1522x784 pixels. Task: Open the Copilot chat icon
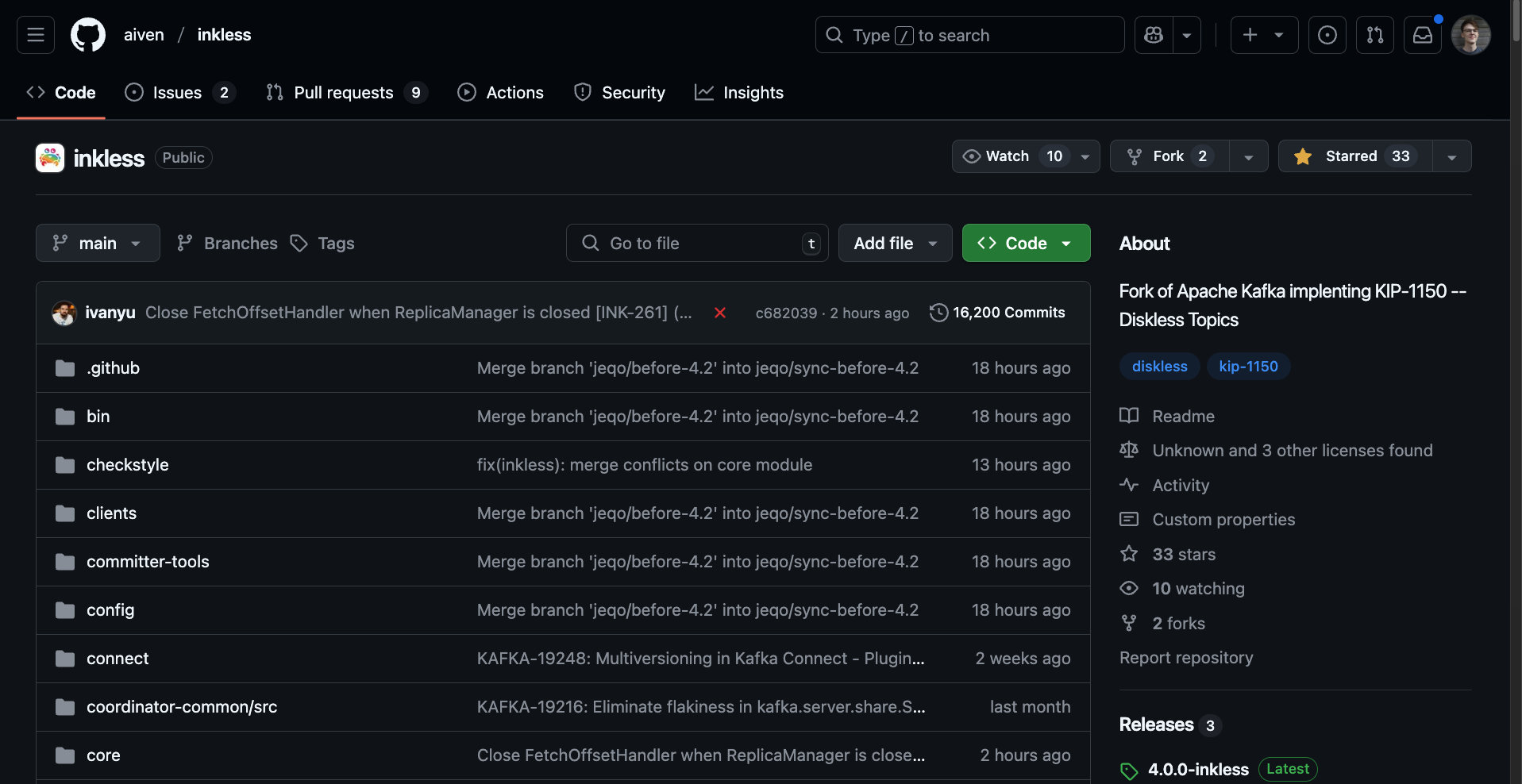pos(1154,35)
